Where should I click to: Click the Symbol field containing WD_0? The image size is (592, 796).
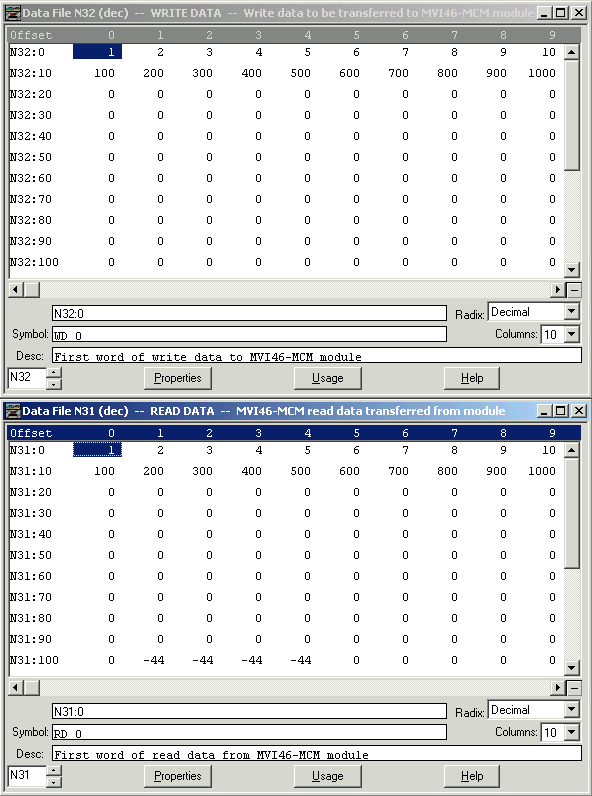[249, 335]
